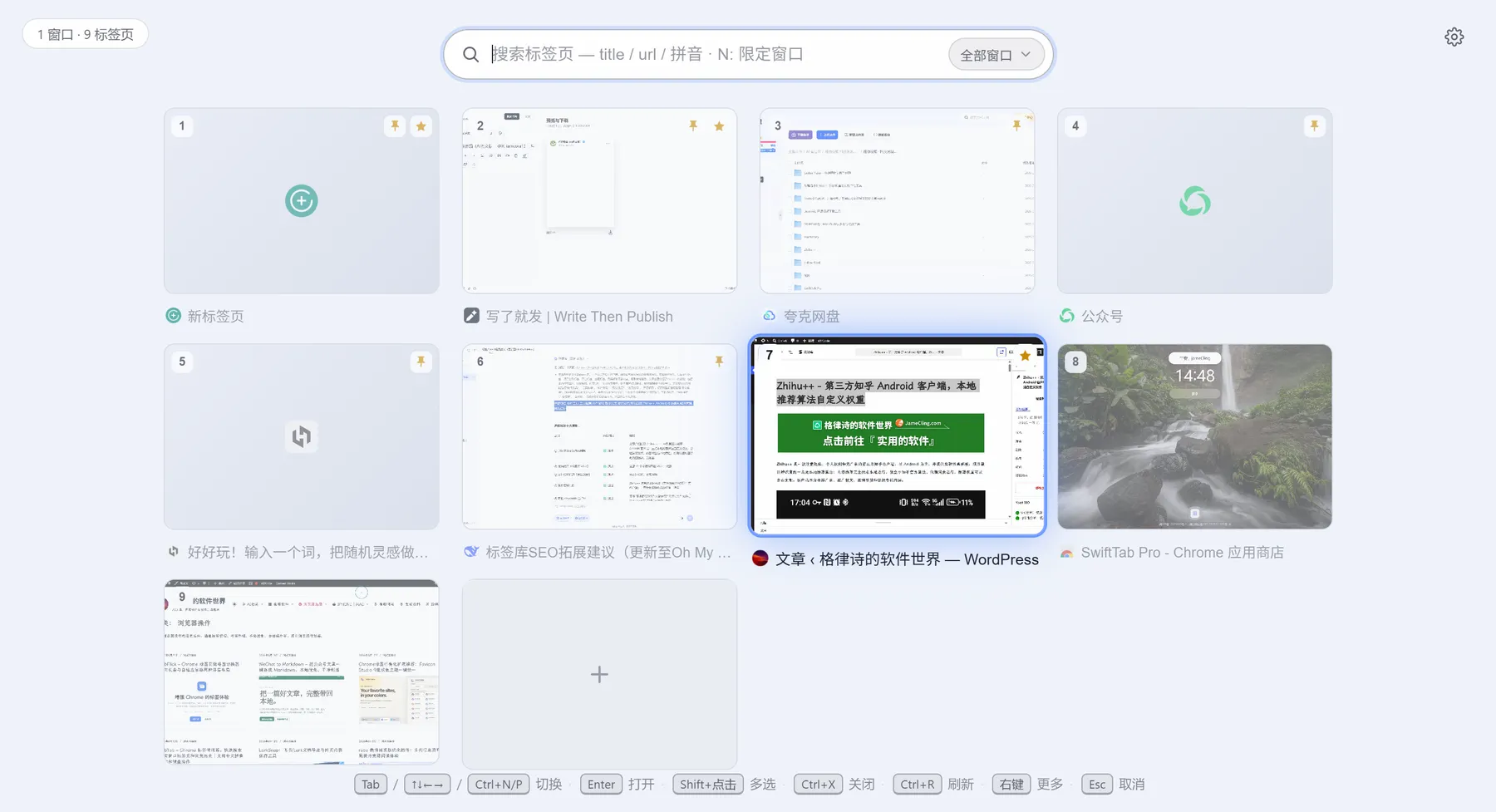Click the 新标签页 green plus favicon
Image resolution: width=1496 pixels, height=812 pixels.
[173, 316]
